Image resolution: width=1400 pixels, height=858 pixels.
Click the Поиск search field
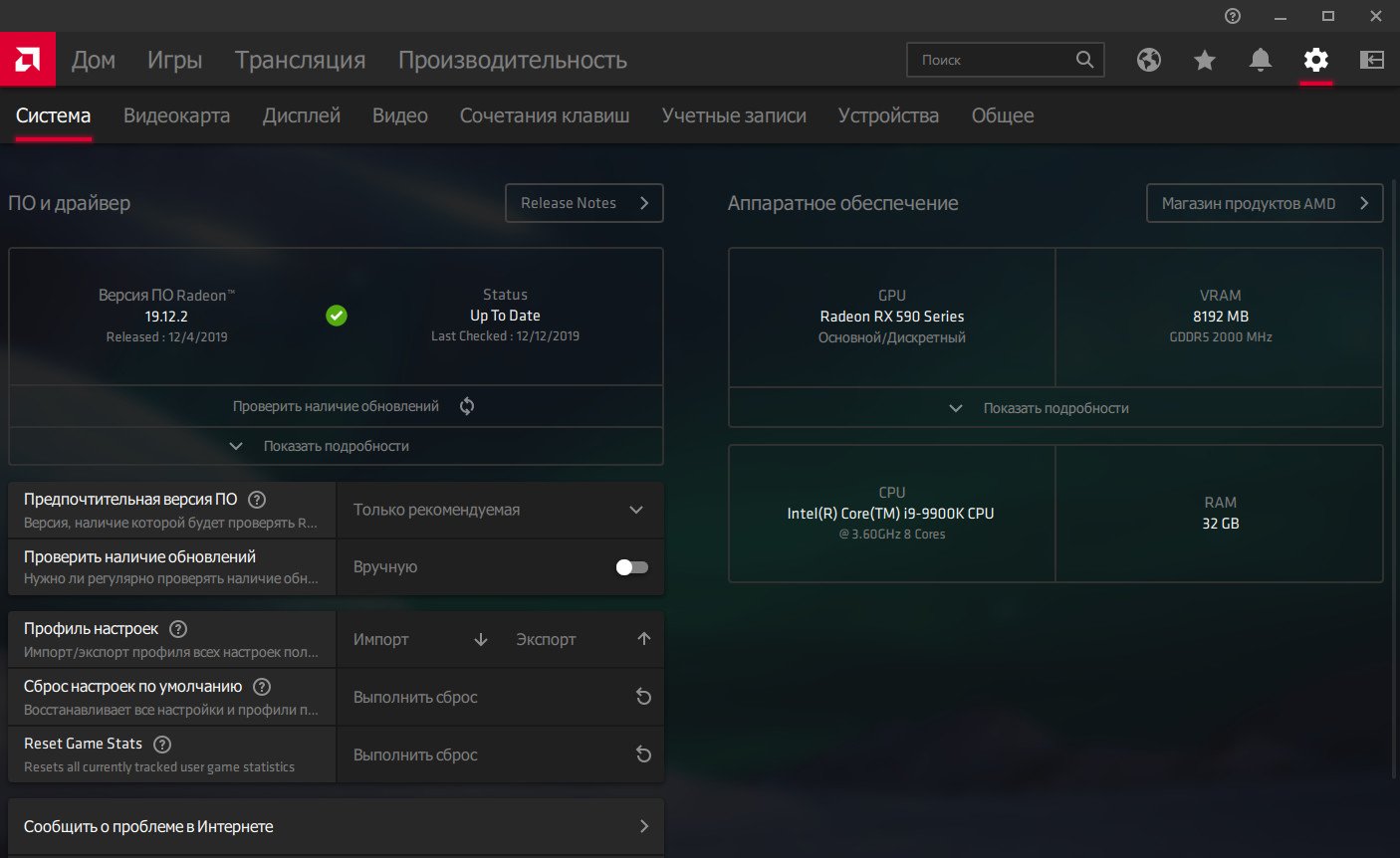[x=991, y=60]
